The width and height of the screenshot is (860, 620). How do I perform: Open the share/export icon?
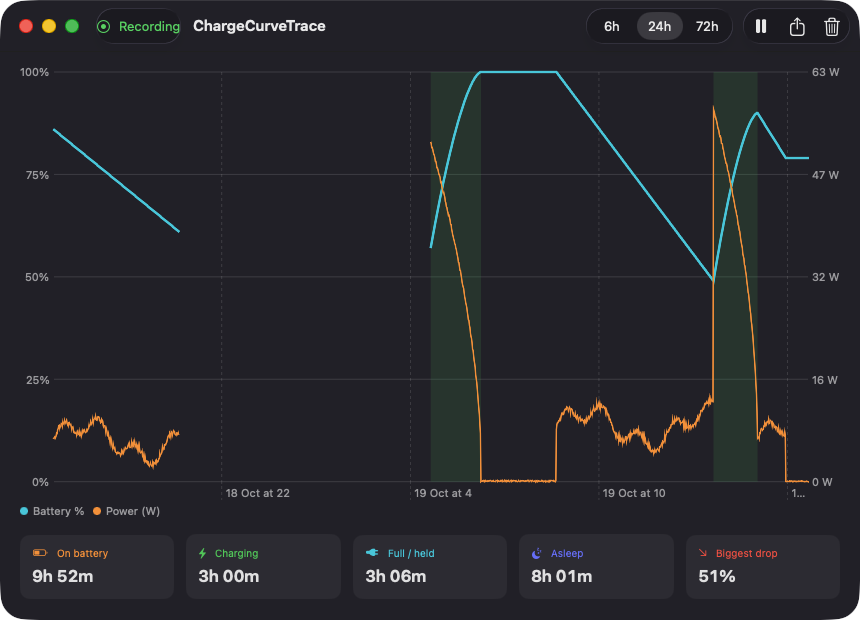[x=797, y=26]
